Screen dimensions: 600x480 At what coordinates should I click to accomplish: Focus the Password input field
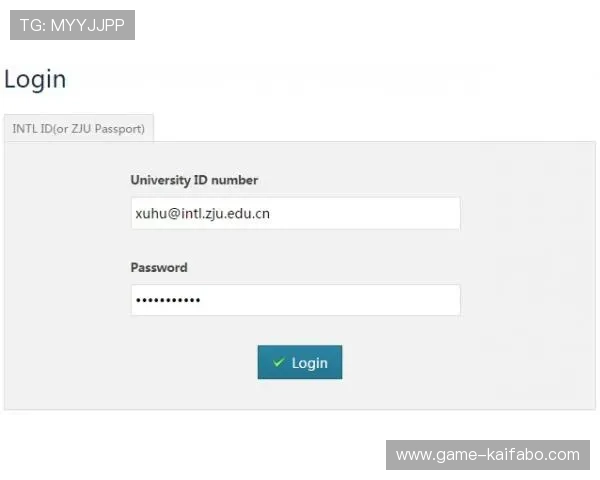click(x=295, y=300)
